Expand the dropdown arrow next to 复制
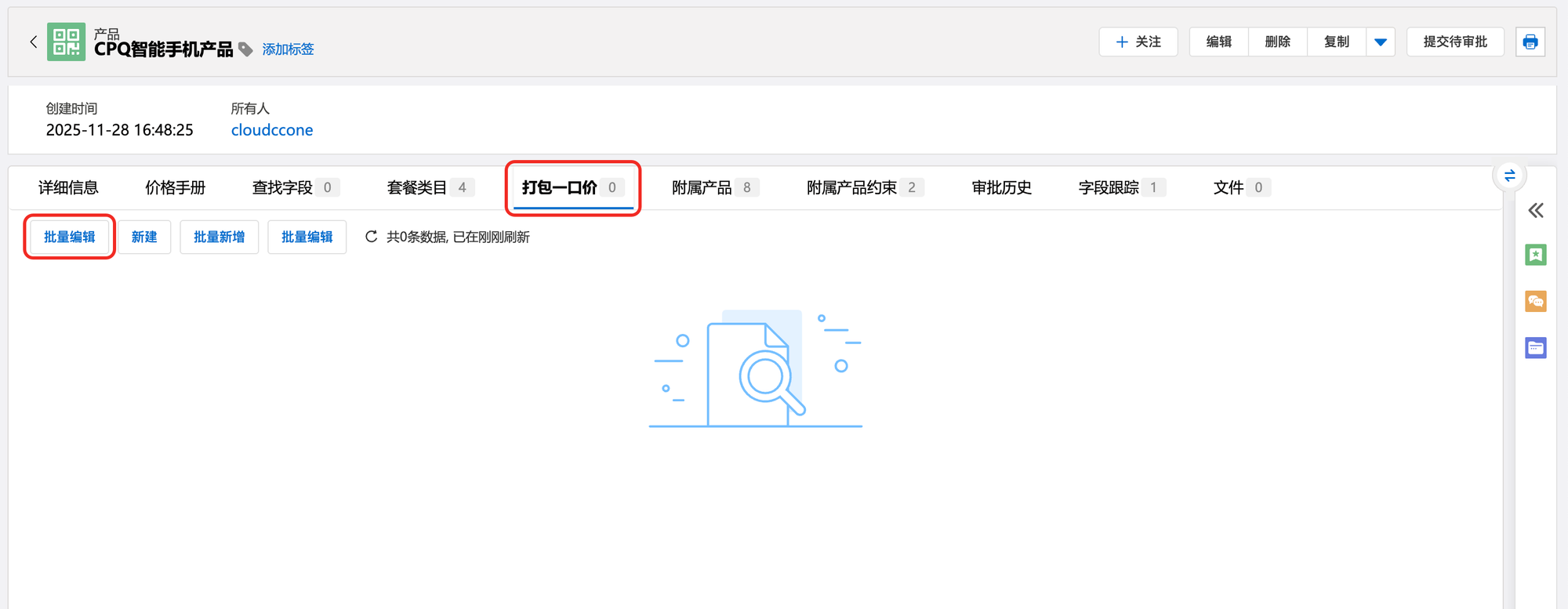Image resolution: width=1568 pixels, height=609 pixels. click(1381, 42)
